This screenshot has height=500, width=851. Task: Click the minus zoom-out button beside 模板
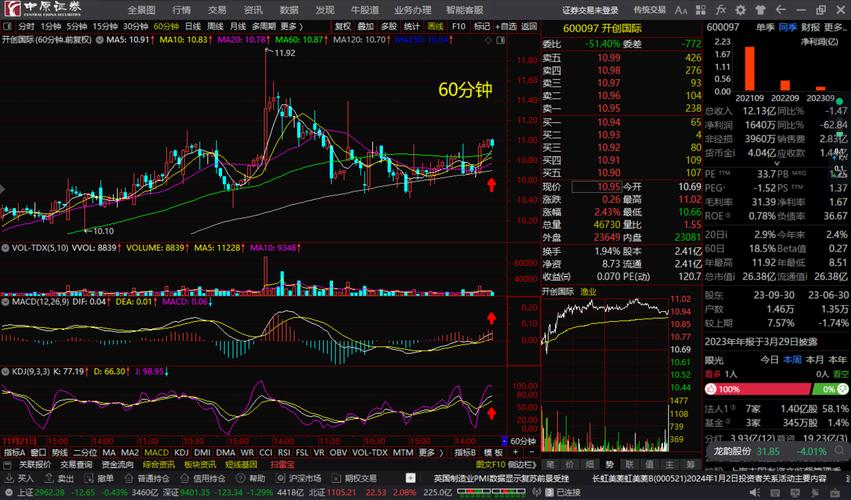531,452
